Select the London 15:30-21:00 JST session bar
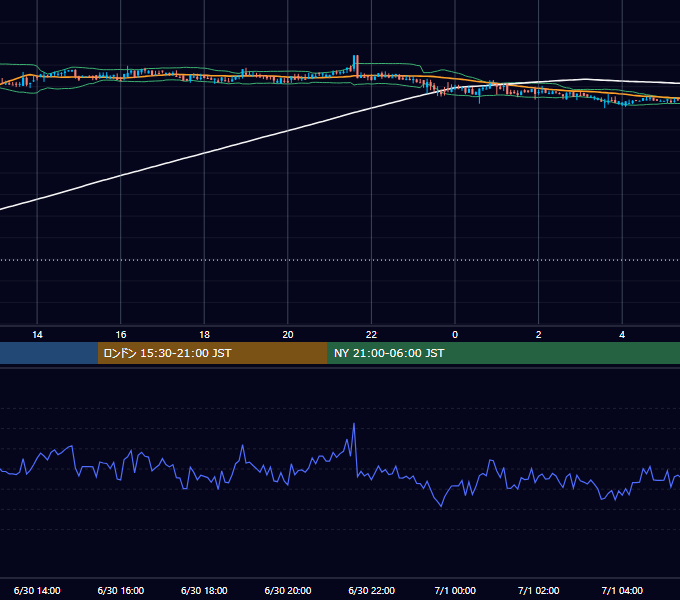This screenshot has height=600, width=680. pyautogui.click(x=212, y=353)
